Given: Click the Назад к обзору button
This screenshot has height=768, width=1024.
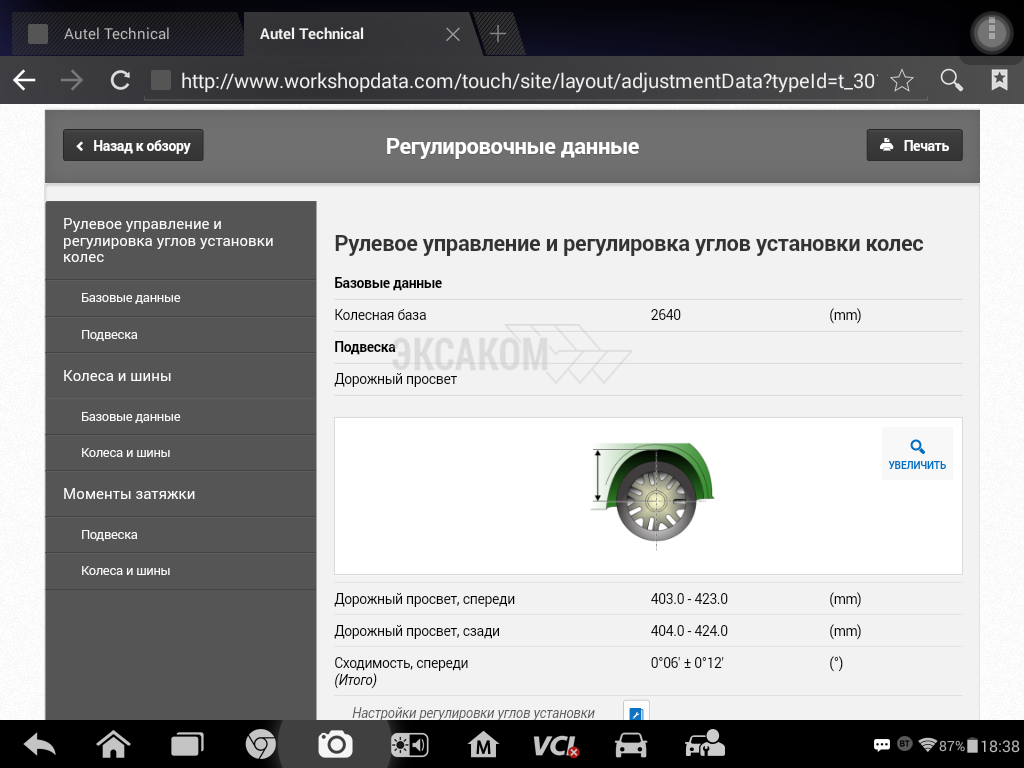Looking at the screenshot, I should point(133,146).
